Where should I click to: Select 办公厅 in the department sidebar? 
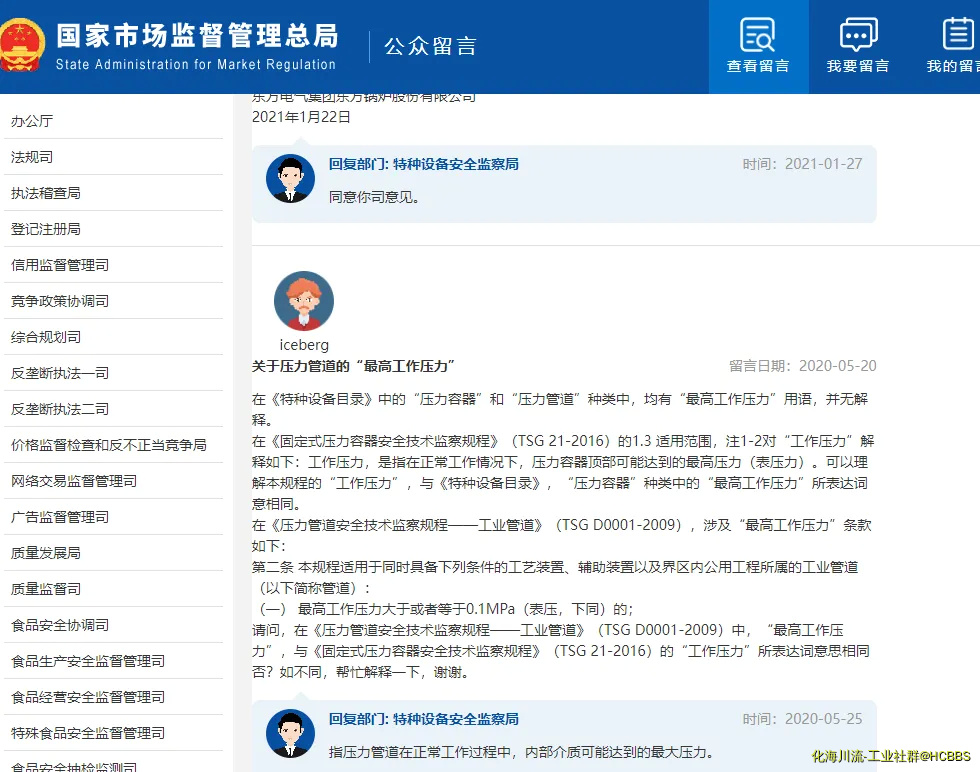pyautogui.click(x=32, y=121)
